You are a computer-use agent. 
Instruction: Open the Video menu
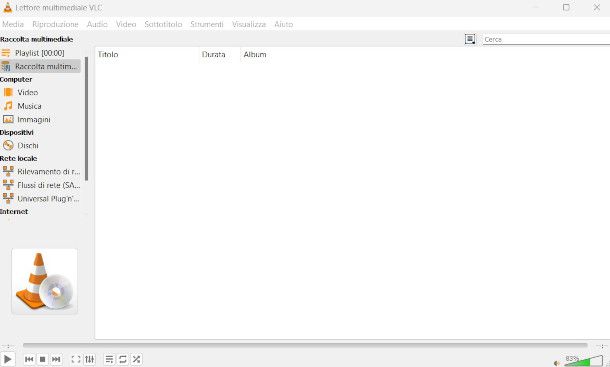(126, 24)
